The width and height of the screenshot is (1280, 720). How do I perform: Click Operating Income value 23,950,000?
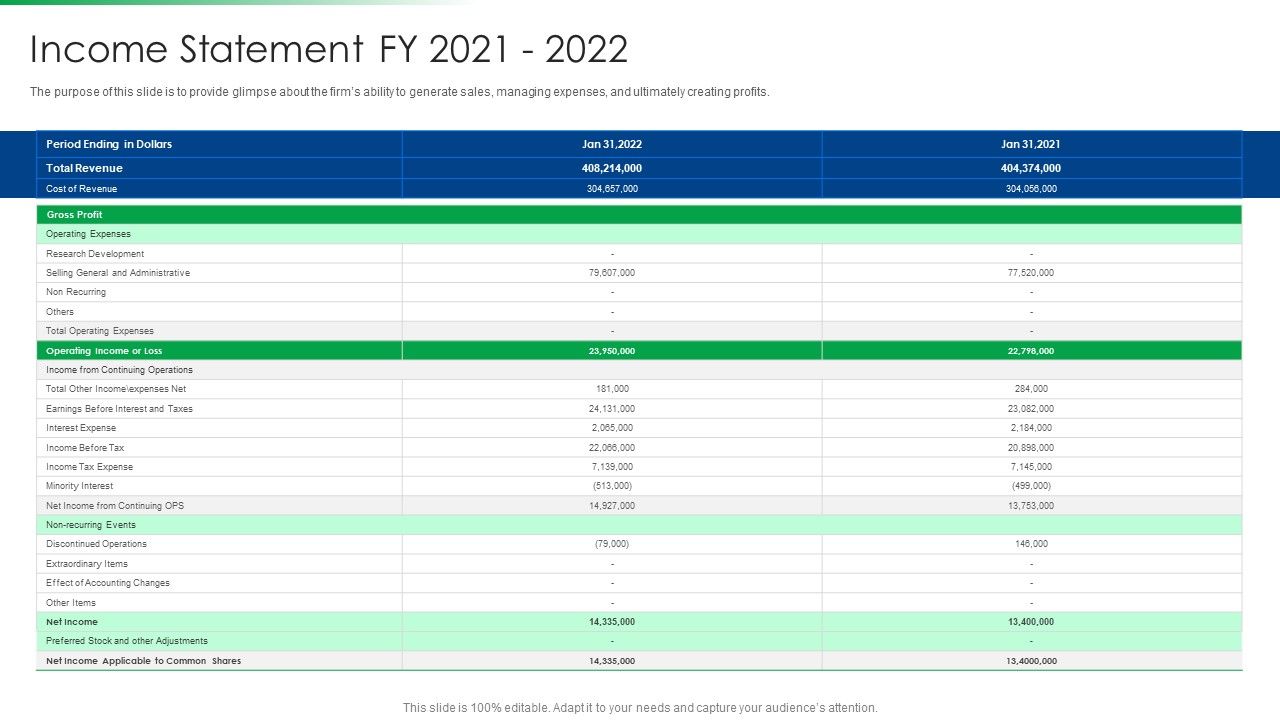point(612,351)
